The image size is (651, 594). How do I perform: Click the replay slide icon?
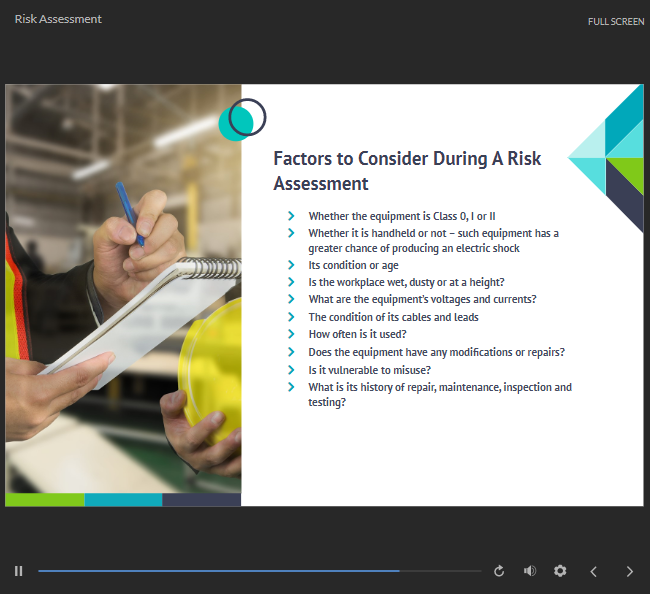499,571
